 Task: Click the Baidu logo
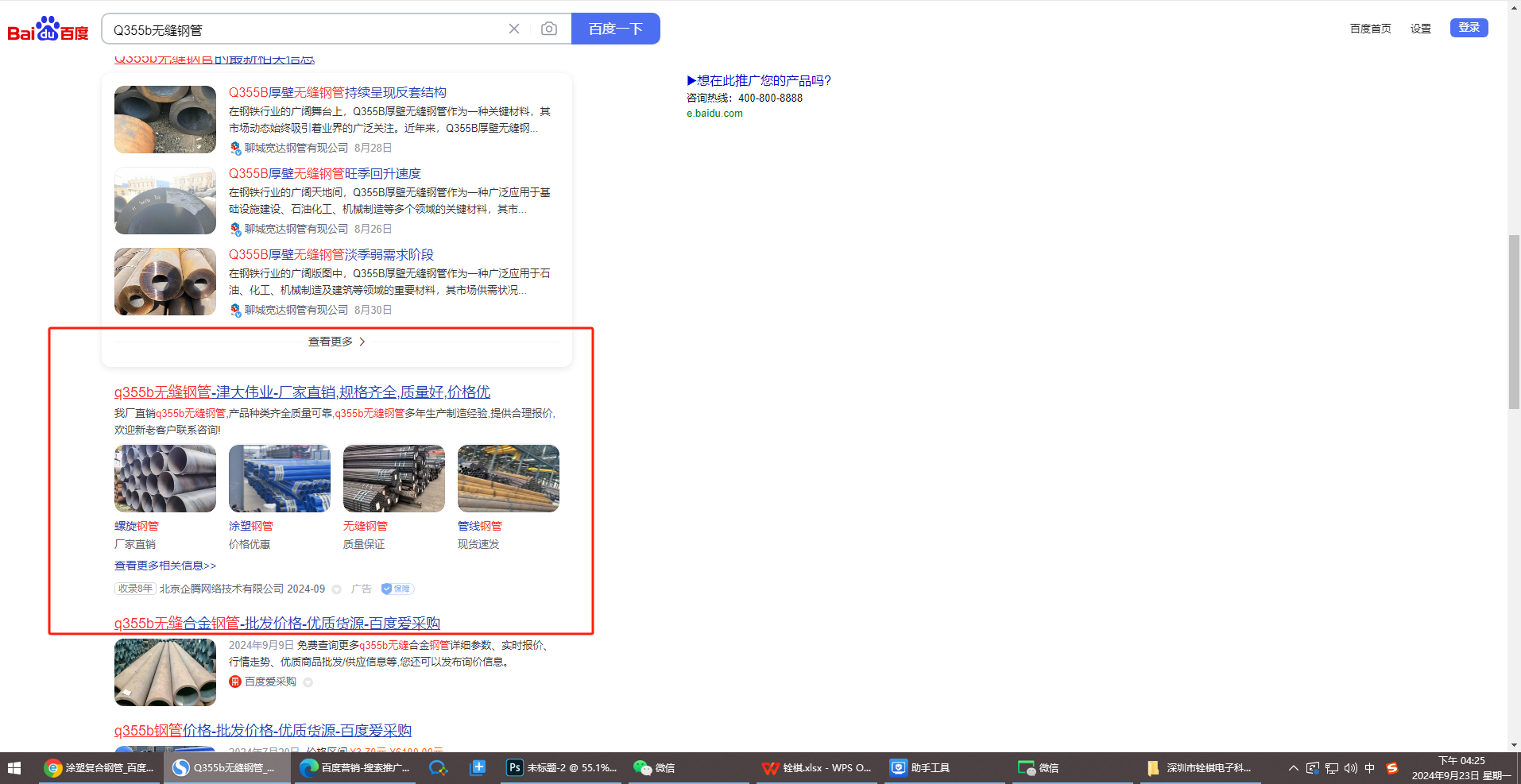48,29
